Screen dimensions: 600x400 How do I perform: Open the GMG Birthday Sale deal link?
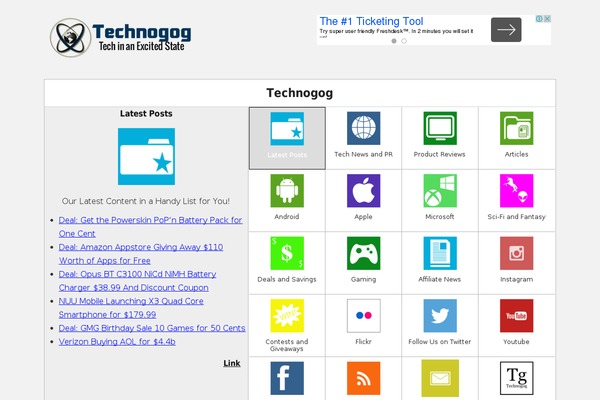[152, 328]
